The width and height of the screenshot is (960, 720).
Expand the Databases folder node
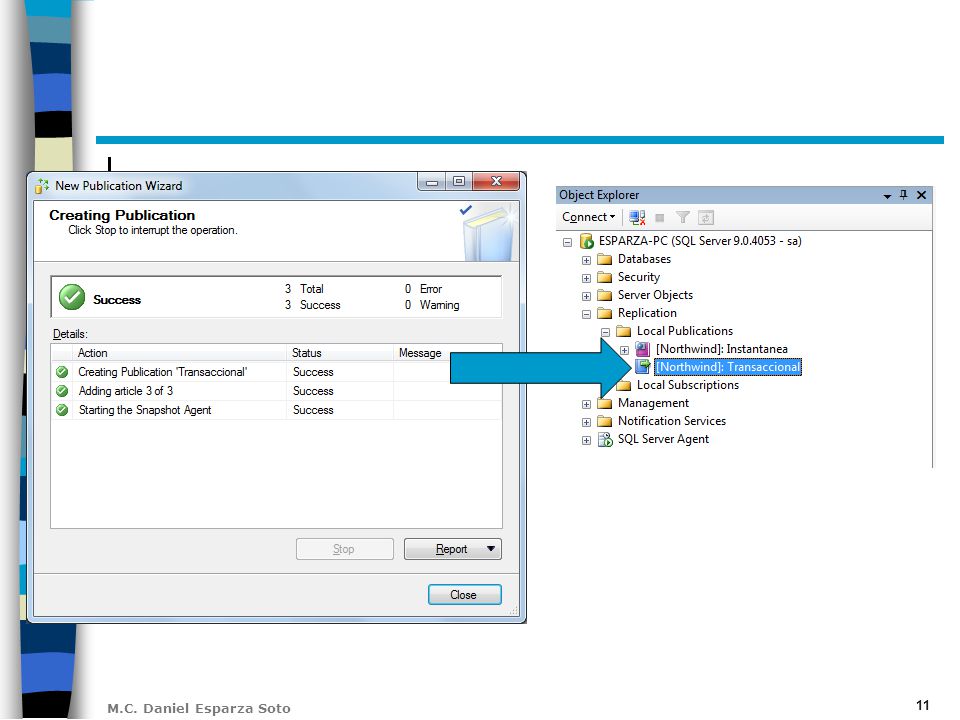(x=587, y=260)
